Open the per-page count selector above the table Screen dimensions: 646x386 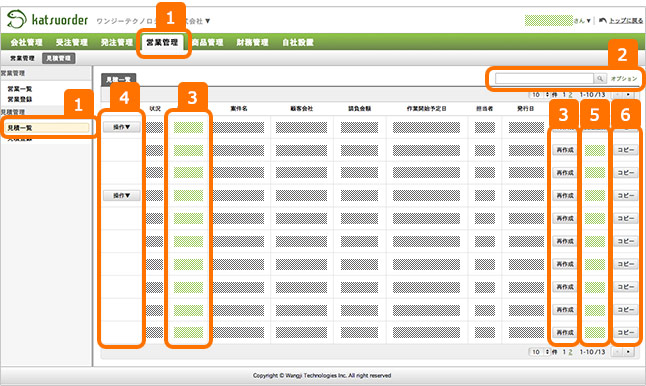pyautogui.click(x=539, y=95)
